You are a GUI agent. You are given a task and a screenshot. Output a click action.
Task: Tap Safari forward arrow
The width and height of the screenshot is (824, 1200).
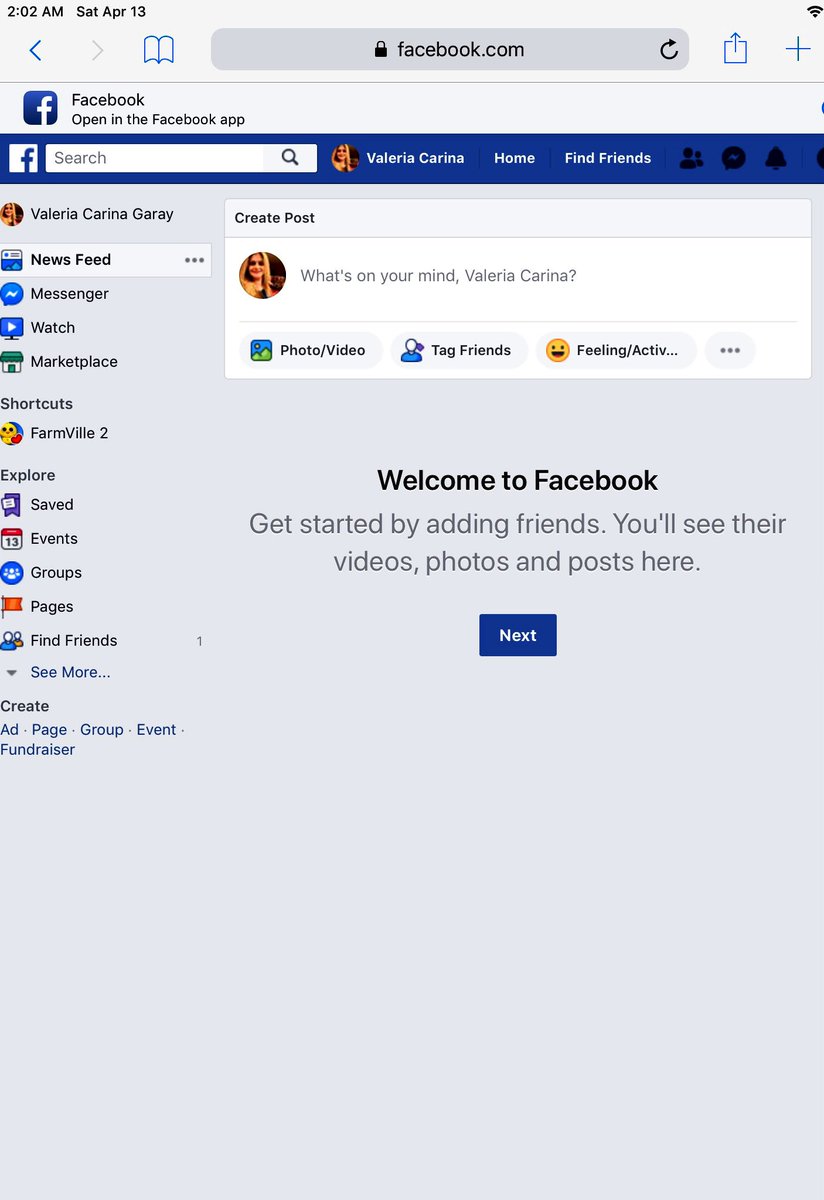tap(97, 50)
